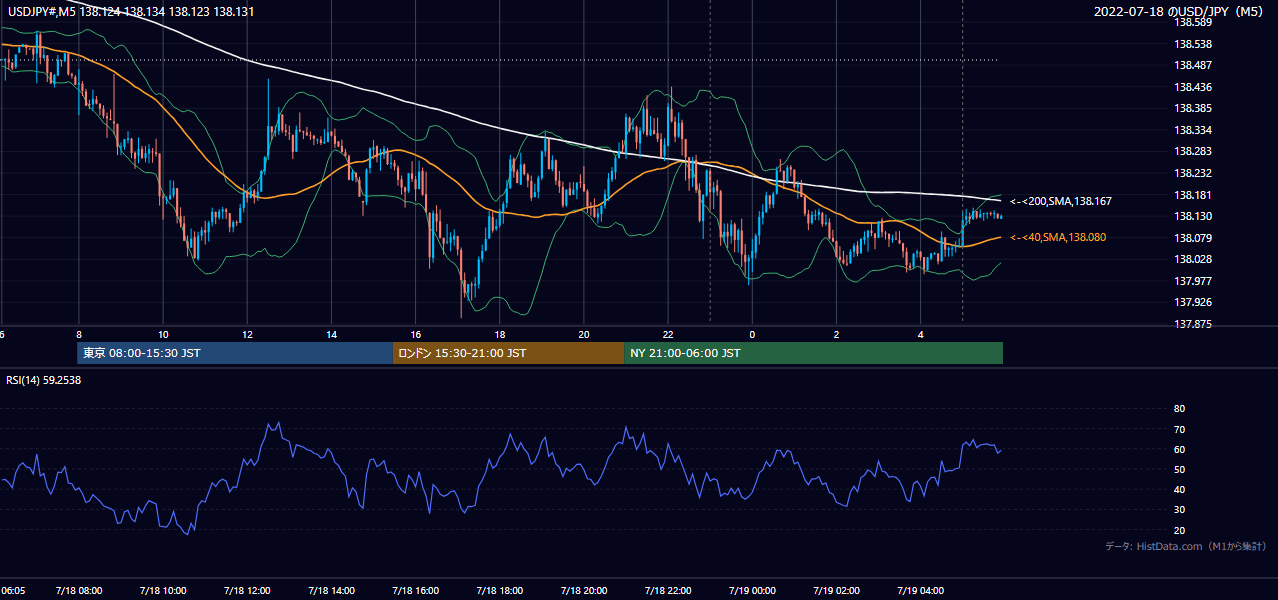Viewport: 1278px width, 600px height.
Task: Click price axis value 138.079
Action: pos(1194,238)
